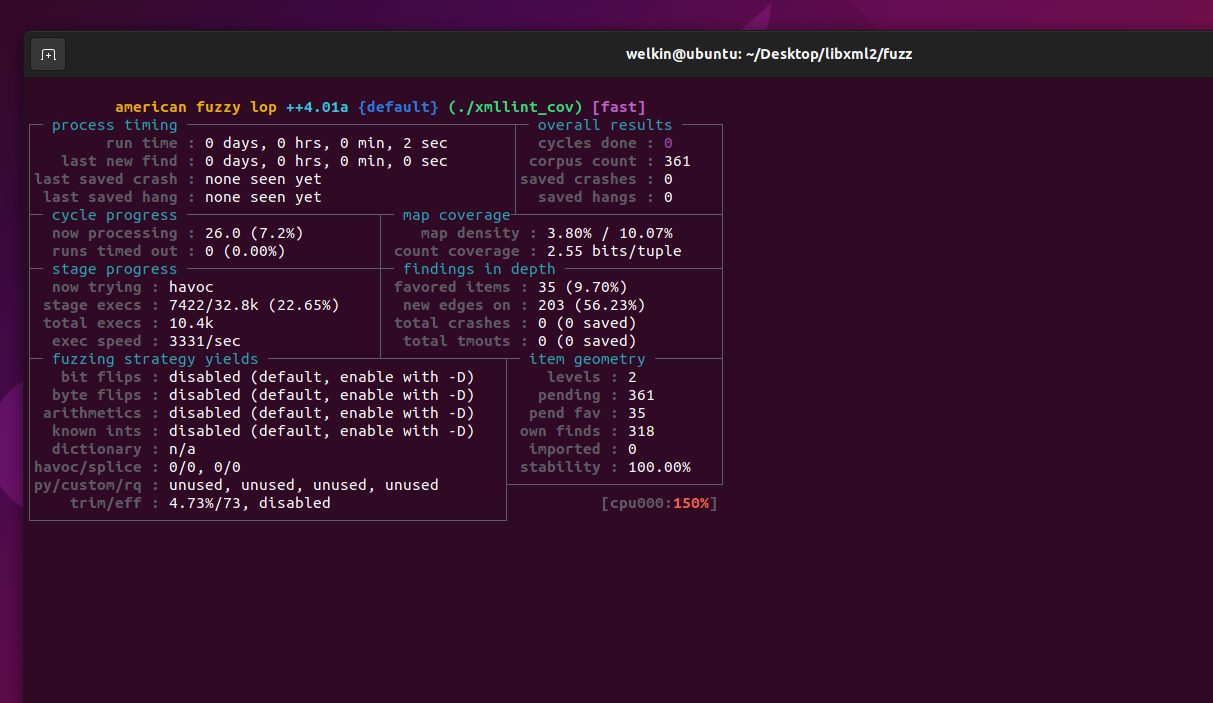Click the favored items value '35 (9.70%)'
Screen dimensions: 1213x703
583,287
